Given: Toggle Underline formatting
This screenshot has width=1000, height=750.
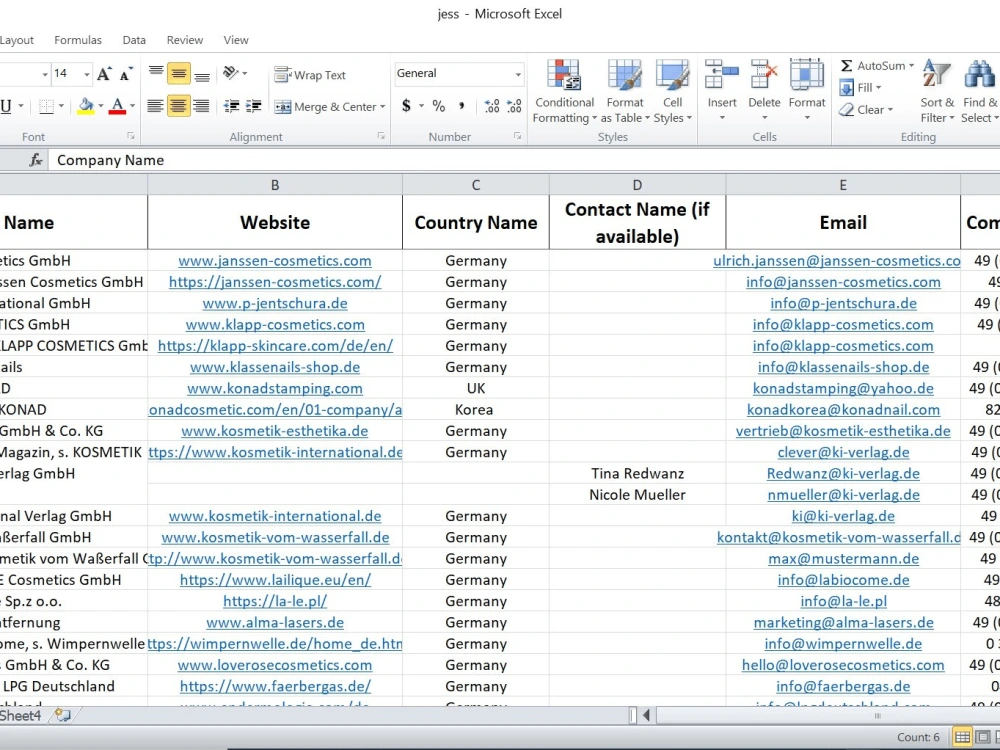Looking at the screenshot, I should 6,106.
